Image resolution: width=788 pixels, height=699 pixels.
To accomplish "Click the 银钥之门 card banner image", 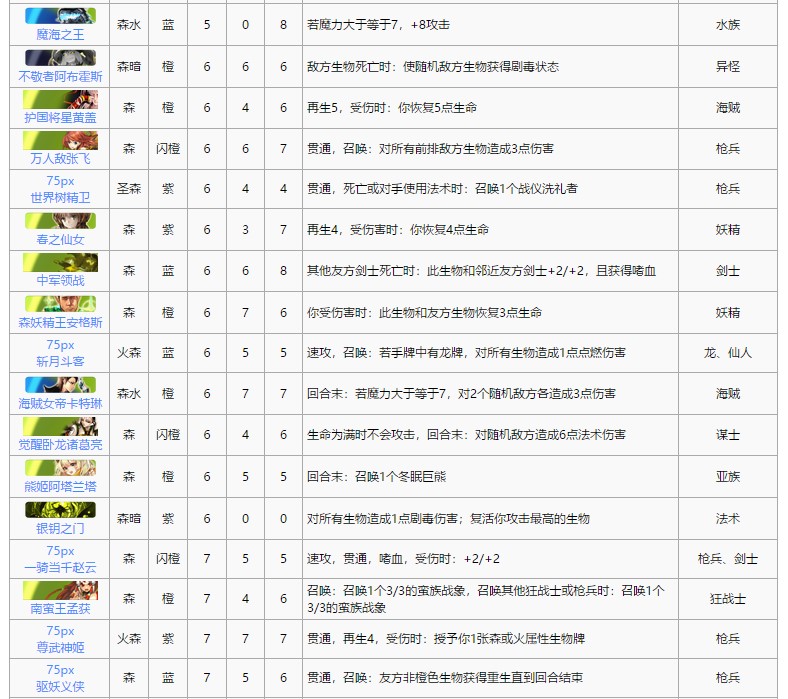I will 60,508.
